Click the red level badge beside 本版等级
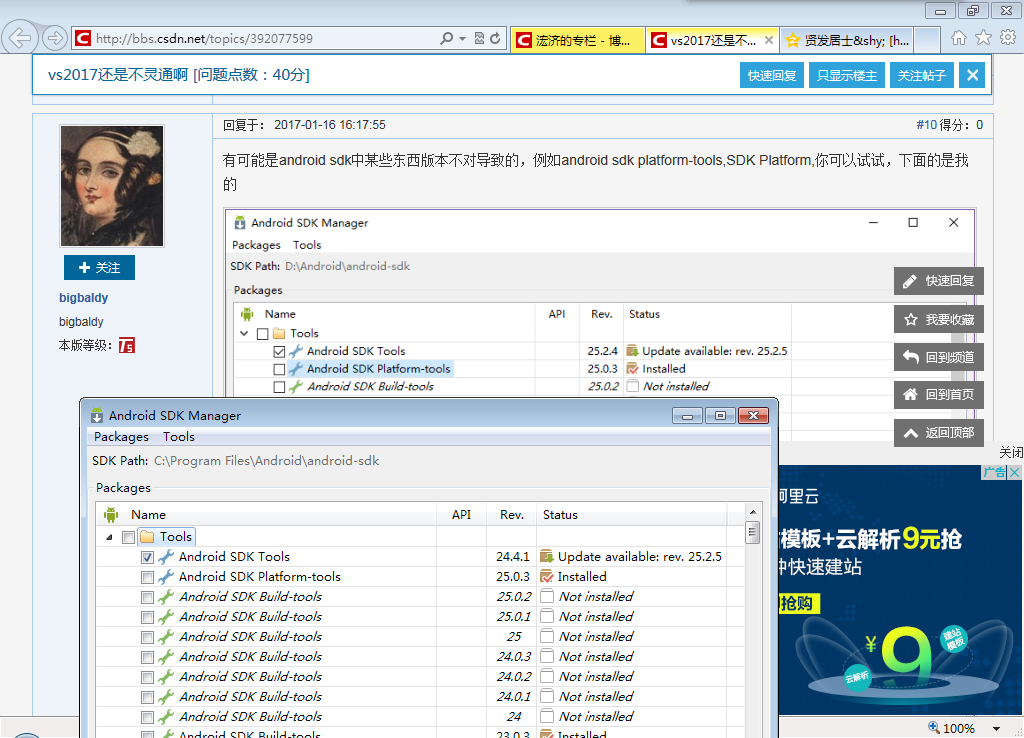 pyautogui.click(x=127, y=345)
